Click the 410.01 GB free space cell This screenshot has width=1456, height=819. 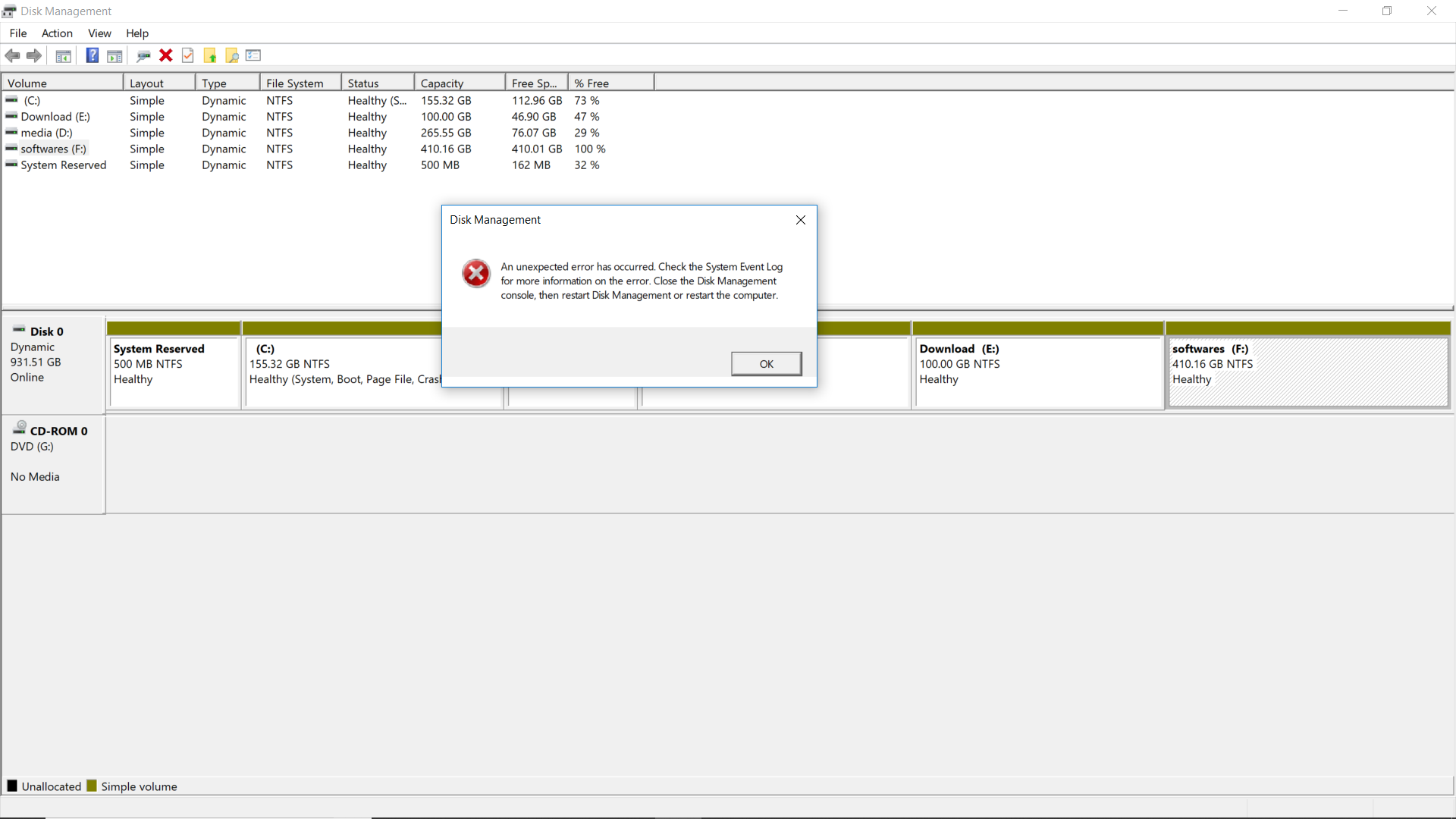537,149
